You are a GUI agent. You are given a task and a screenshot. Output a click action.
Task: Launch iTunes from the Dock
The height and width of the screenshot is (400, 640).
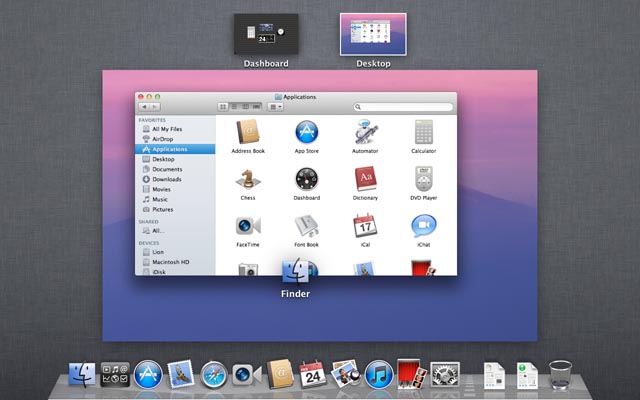(379, 374)
